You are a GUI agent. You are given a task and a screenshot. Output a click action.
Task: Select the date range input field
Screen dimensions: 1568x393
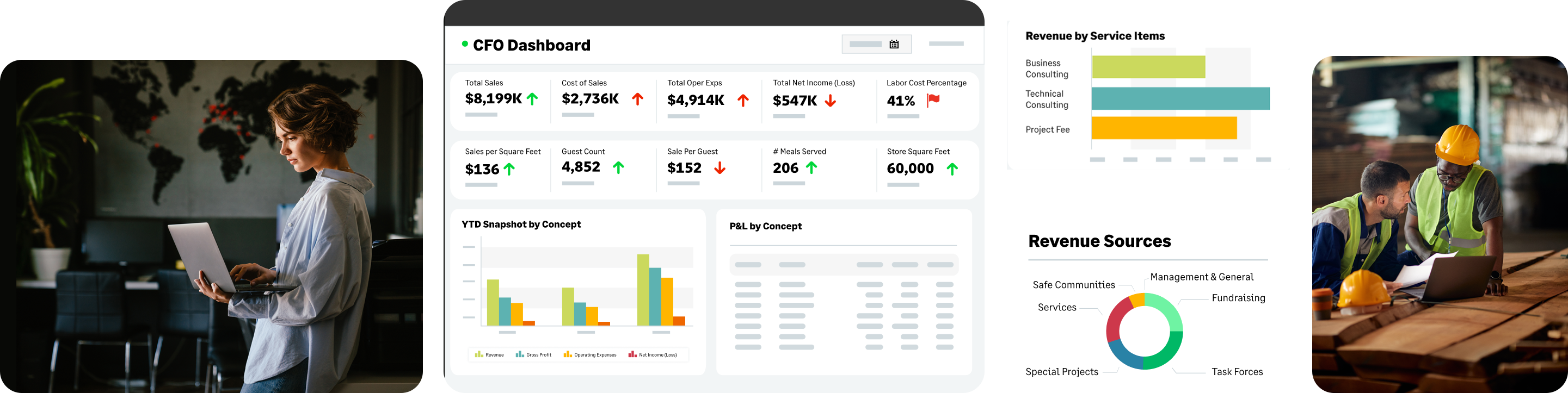coord(876,45)
